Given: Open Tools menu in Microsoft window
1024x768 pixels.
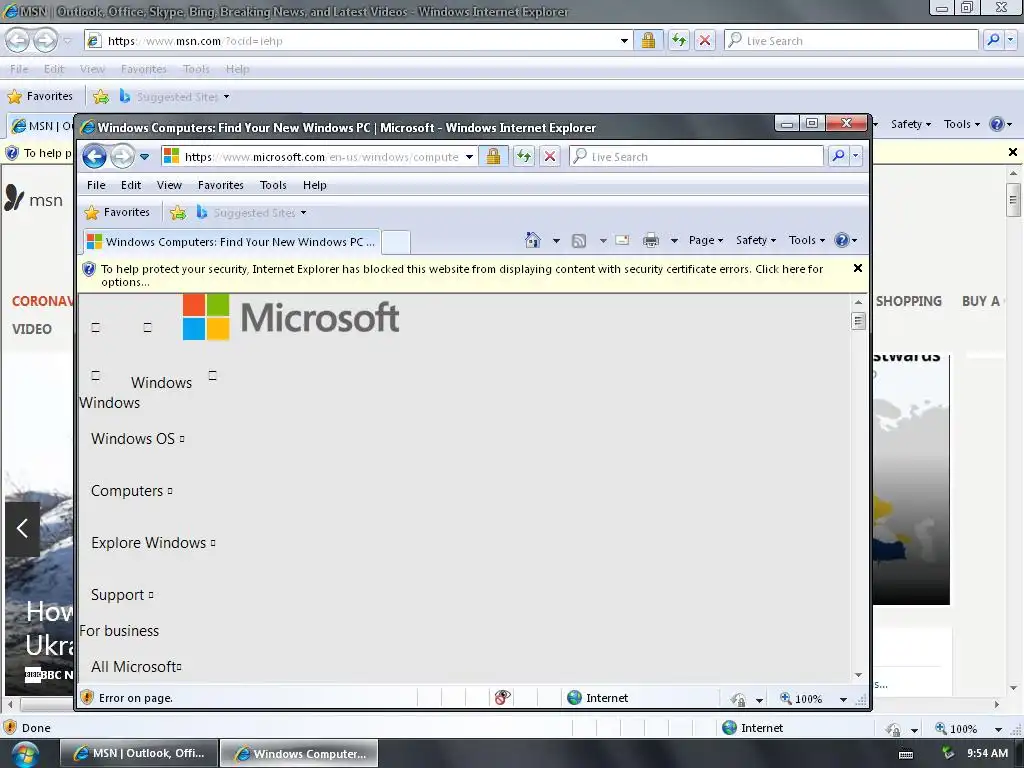Looking at the screenshot, I should point(273,185).
